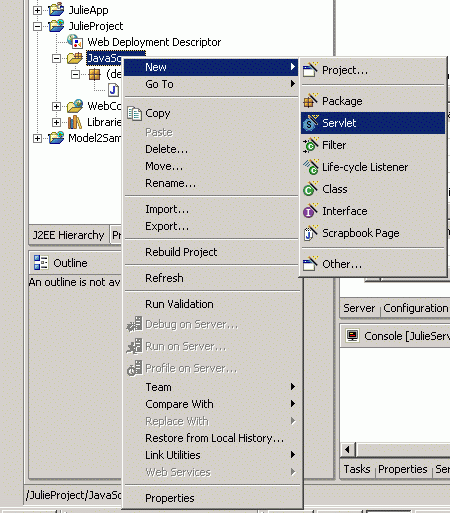Click the Copy icon in context menu
450x513 pixels.
[135, 113]
